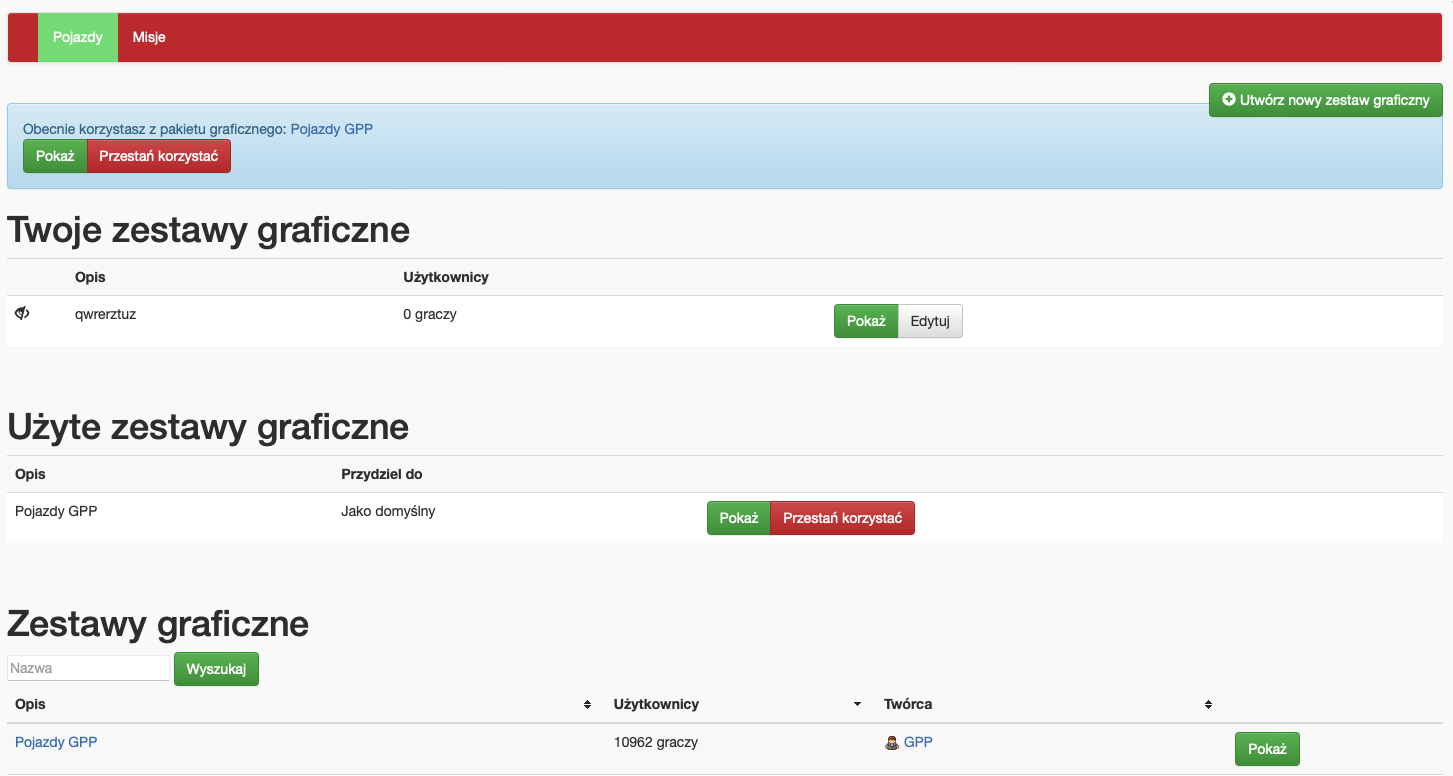
Task: Open the Misje tab
Action: (x=149, y=37)
